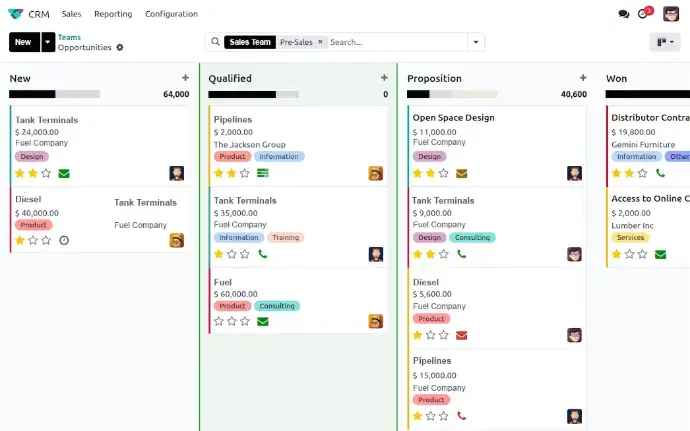Open the activities clock with notification badge
Screen dimensions: 690x431
[644, 14]
